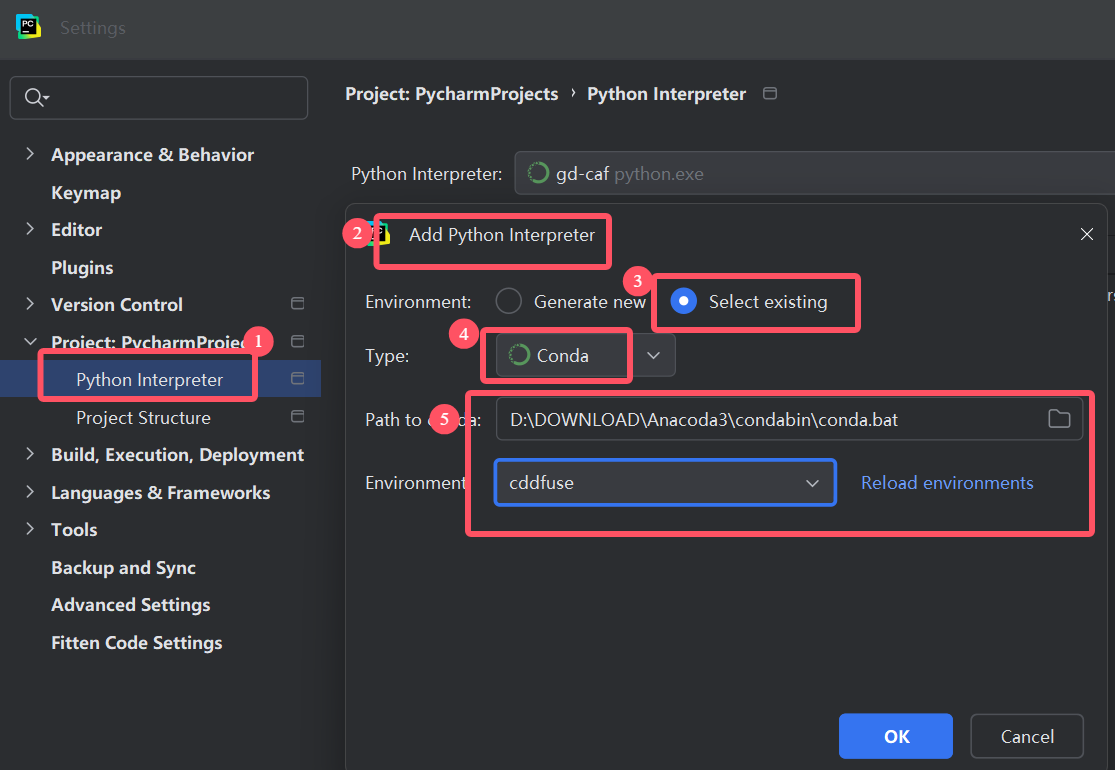Image resolution: width=1115 pixels, height=770 pixels.
Task: Click the Conda icon in Type dropdown
Action: point(519,355)
